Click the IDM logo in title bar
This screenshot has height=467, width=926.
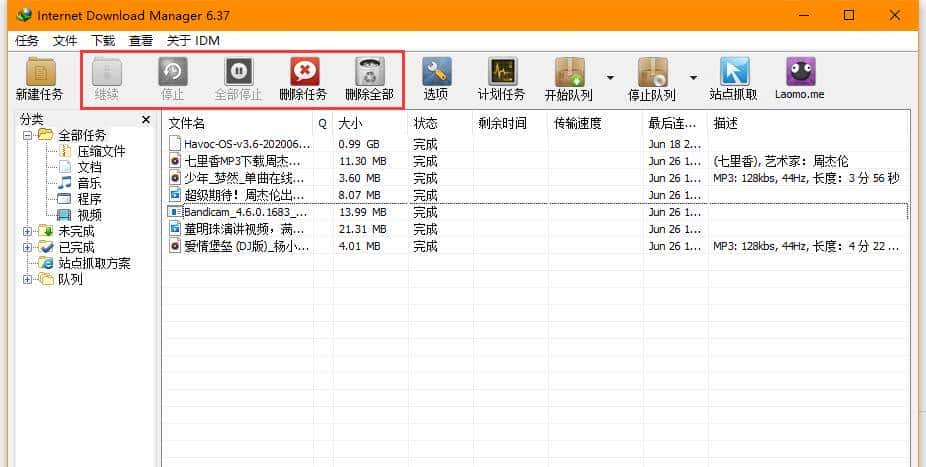coord(24,15)
